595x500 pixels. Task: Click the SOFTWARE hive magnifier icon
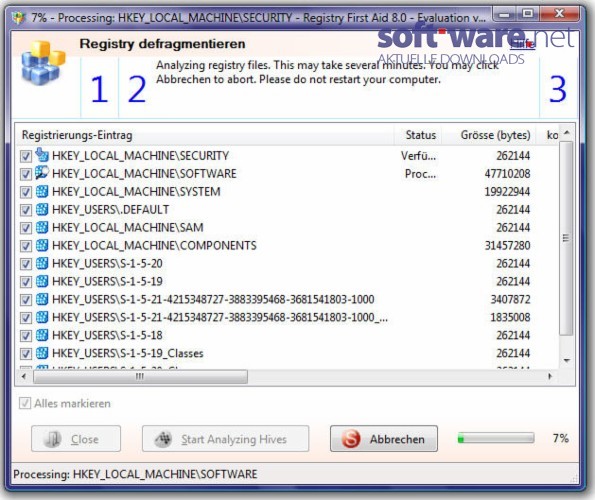coord(42,173)
